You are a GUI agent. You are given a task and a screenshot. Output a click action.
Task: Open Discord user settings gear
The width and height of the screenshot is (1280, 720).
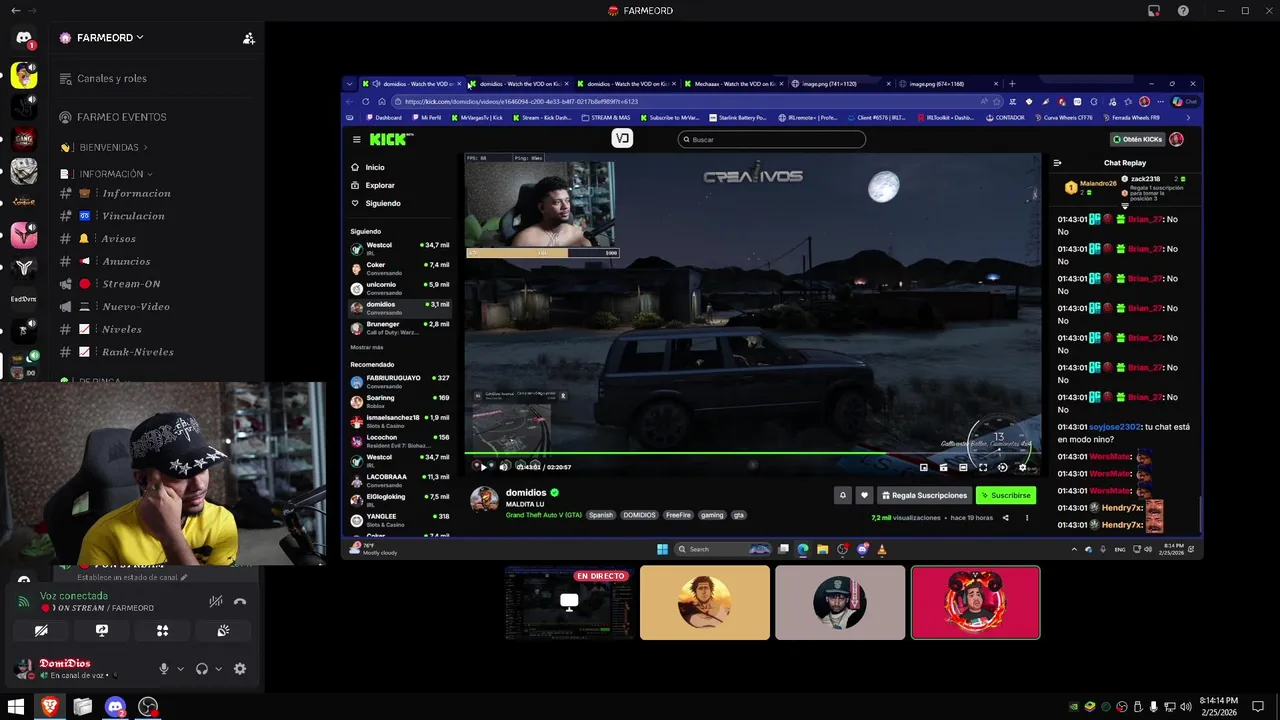click(240, 669)
